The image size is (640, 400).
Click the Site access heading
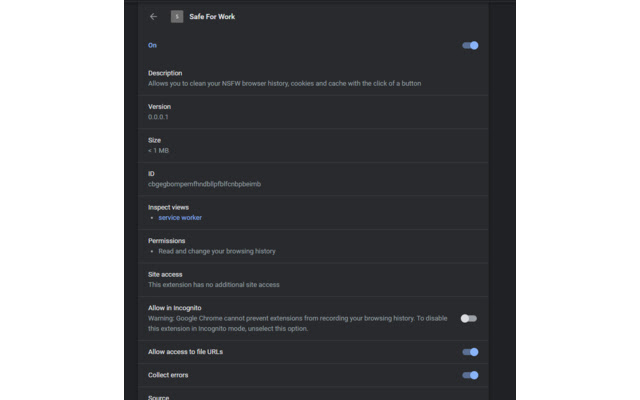[x=165, y=274]
